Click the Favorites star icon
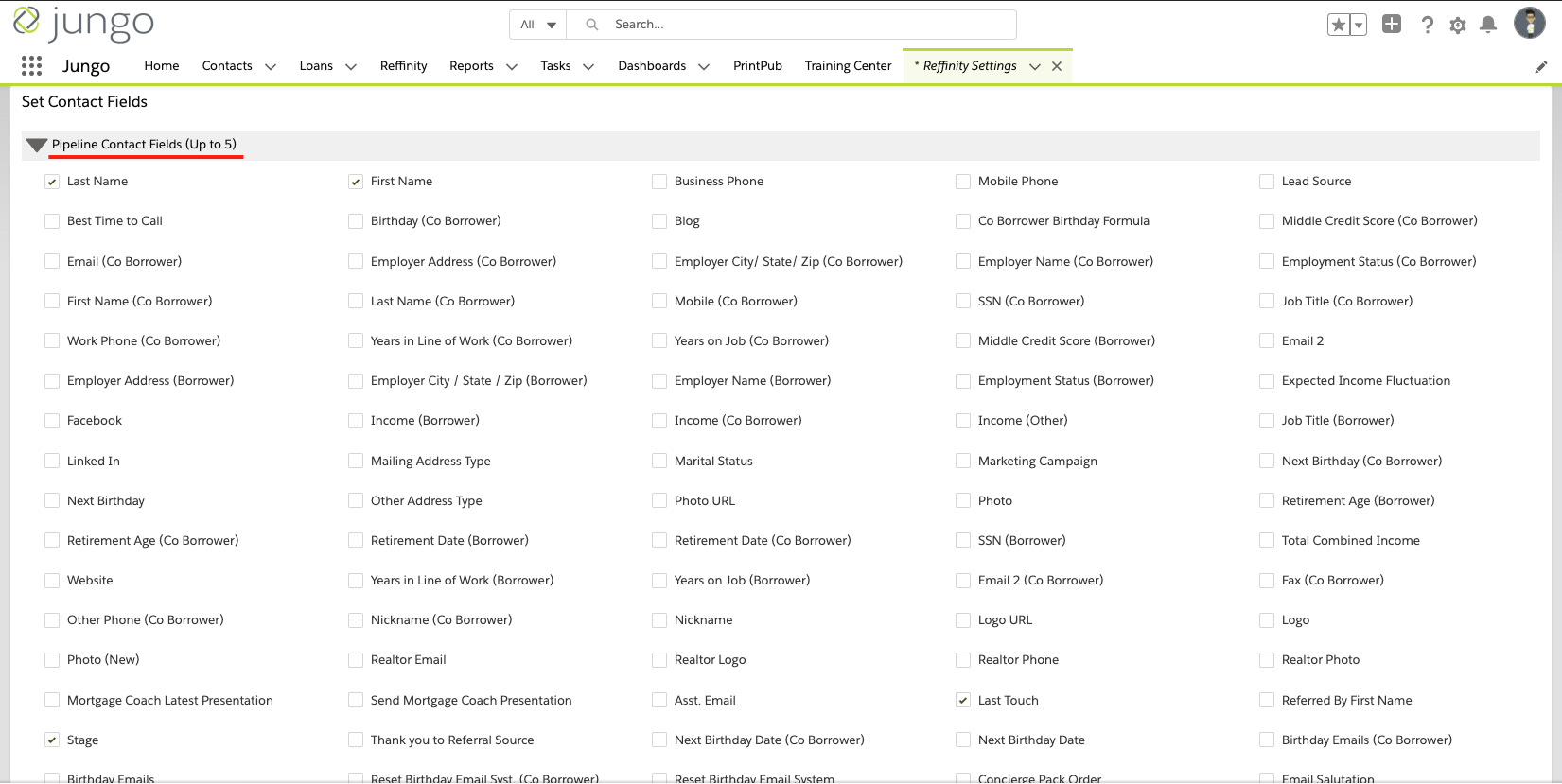 point(1338,26)
